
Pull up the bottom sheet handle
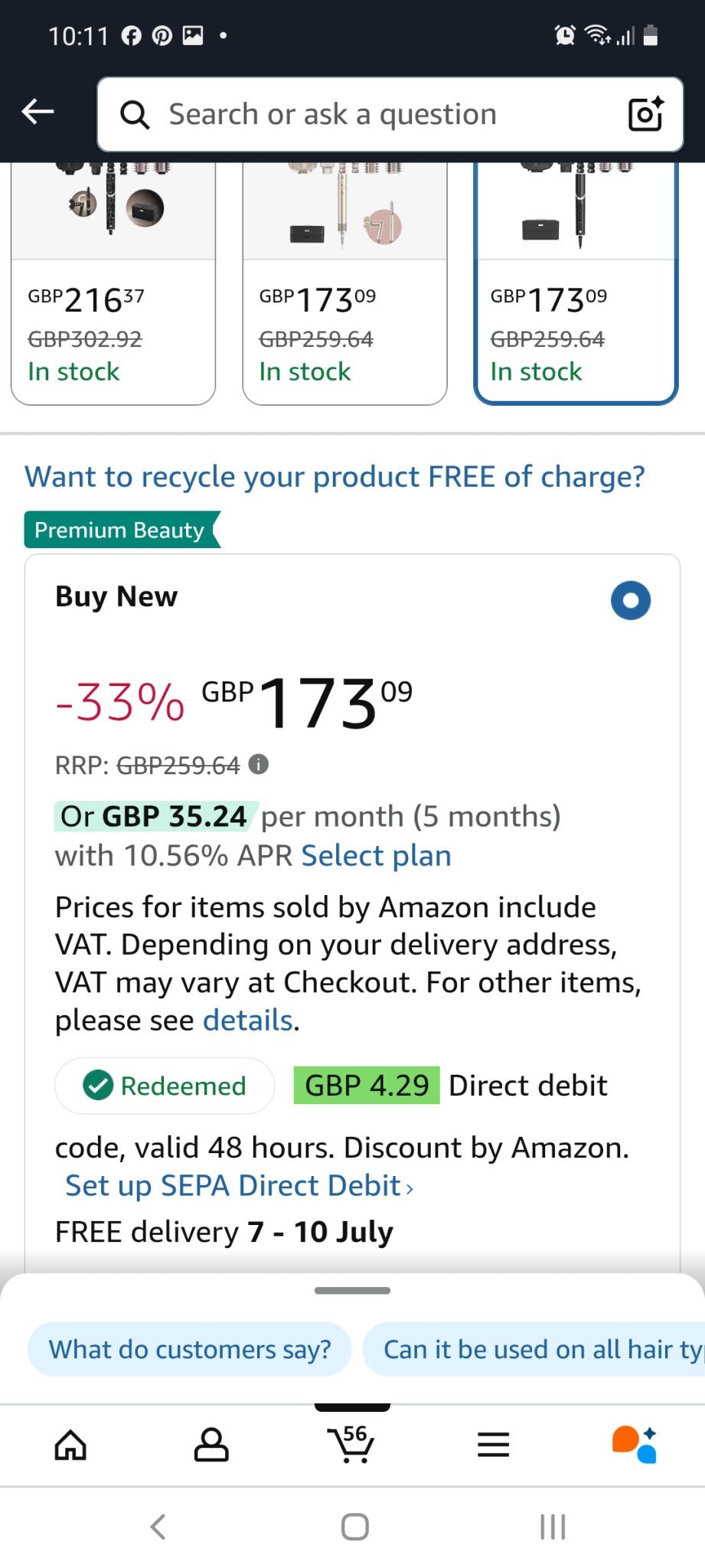tap(352, 1291)
